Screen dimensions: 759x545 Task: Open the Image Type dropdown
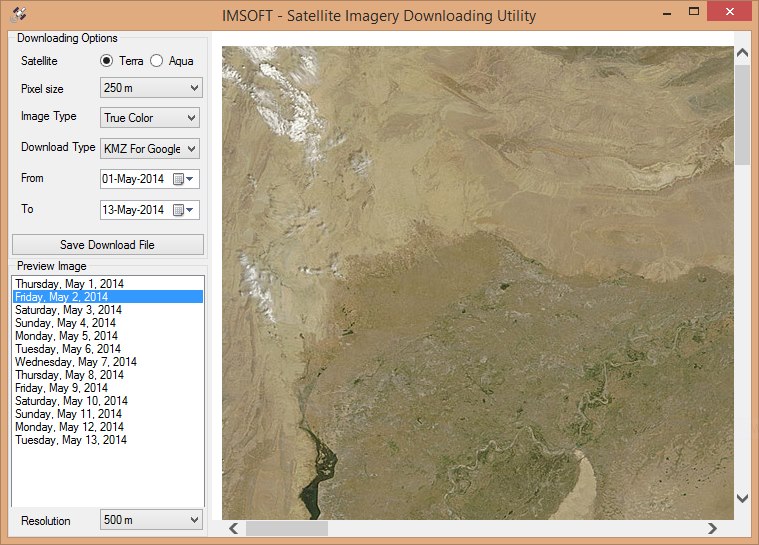pos(150,118)
